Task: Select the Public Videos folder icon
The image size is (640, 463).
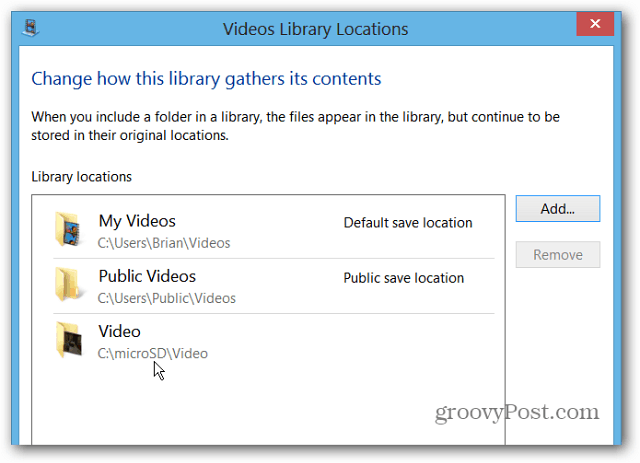Action: click(69, 285)
